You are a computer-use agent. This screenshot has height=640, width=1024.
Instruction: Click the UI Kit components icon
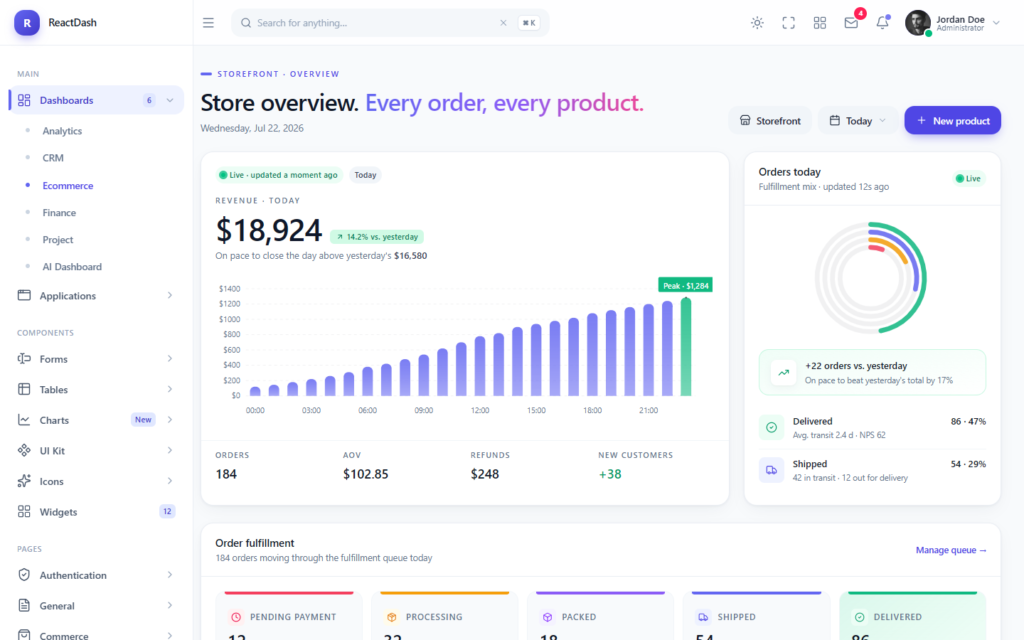(x=24, y=451)
